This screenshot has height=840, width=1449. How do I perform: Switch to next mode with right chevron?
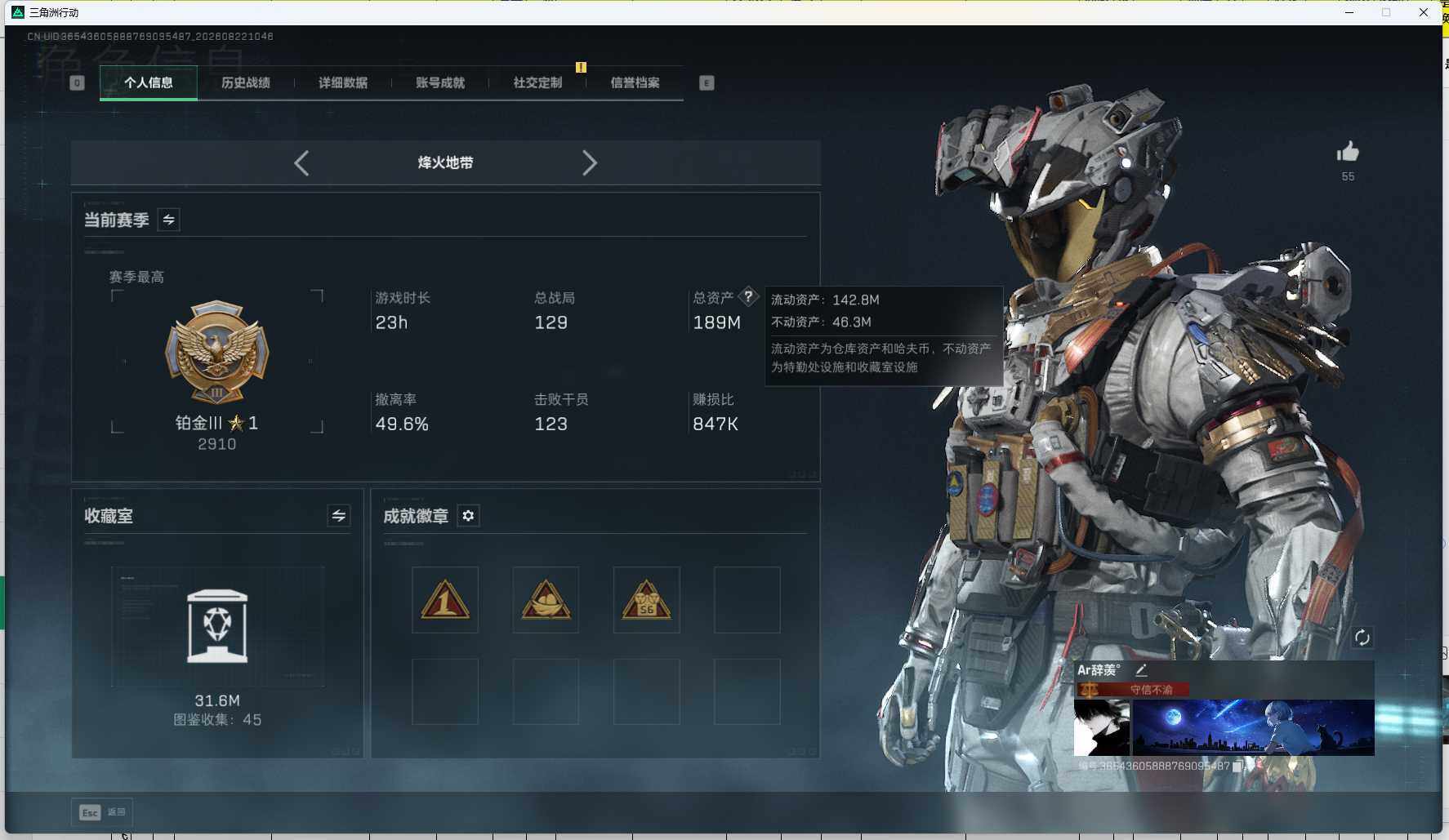pyautogui.click(x=590, y=163)
